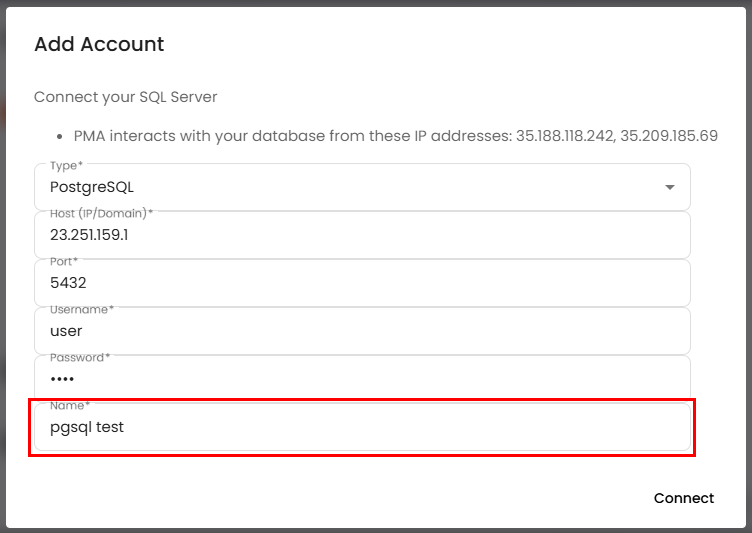
Task: Click into the Username field with 'user'
Action: tap(362, 331)
